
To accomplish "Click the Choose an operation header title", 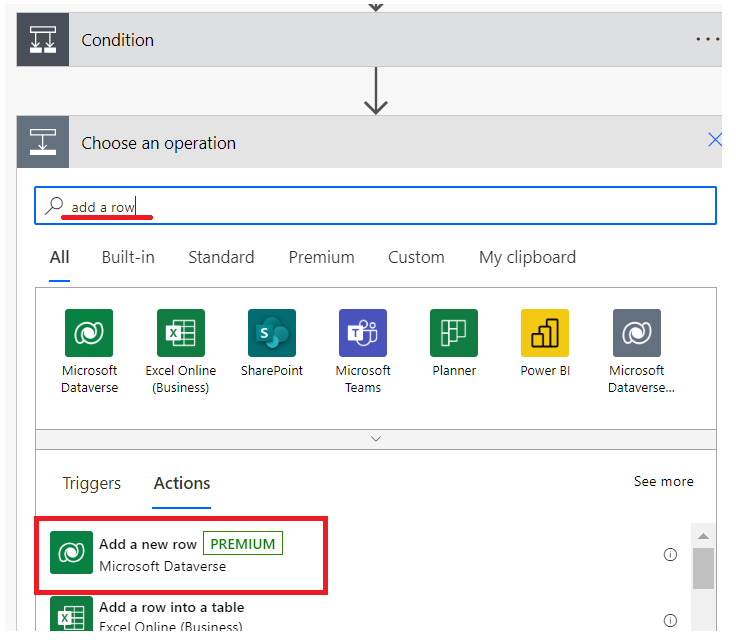I will 159,143.
